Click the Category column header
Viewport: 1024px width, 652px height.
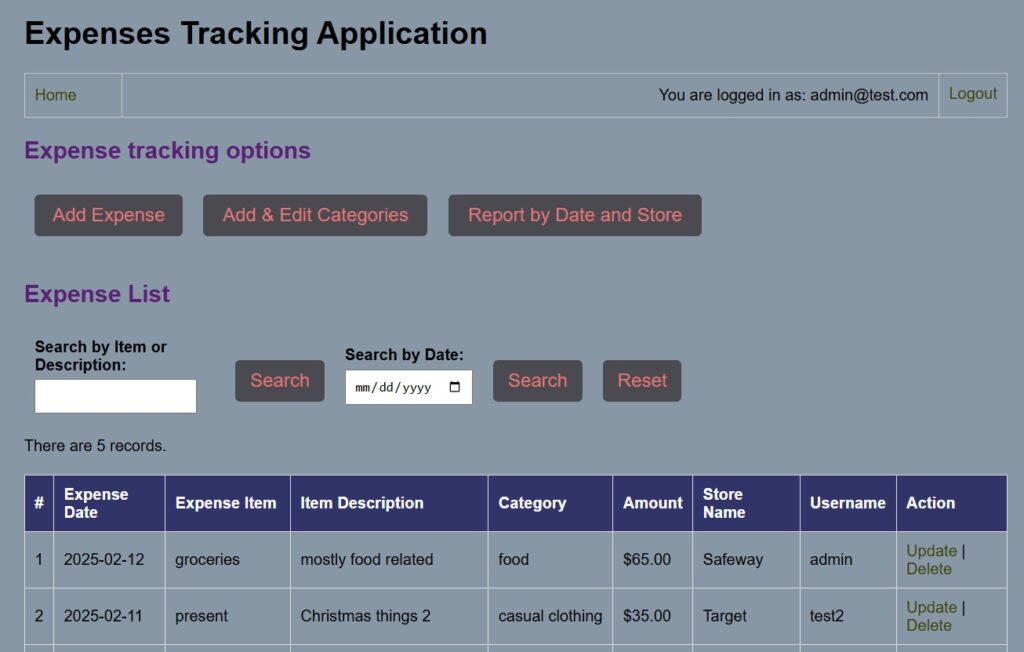(524, 503)
